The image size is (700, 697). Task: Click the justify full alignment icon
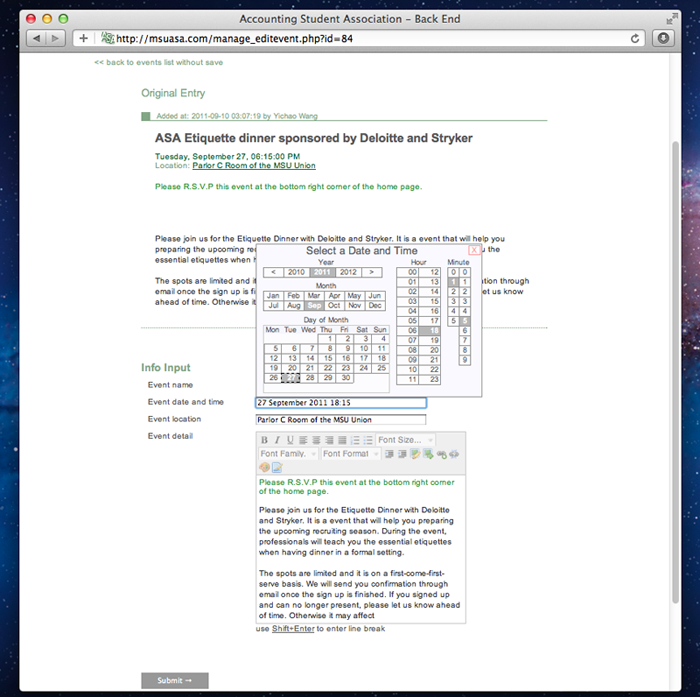341,440
